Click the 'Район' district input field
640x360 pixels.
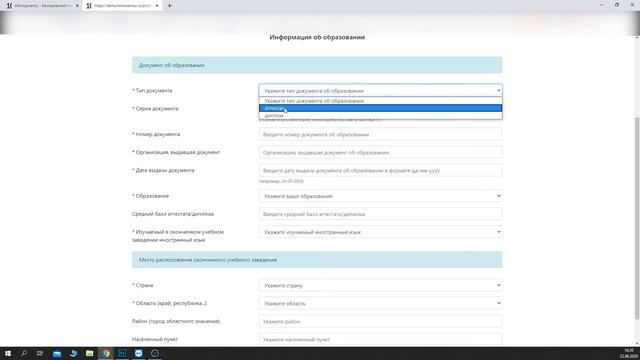click(x=380, y=321)
